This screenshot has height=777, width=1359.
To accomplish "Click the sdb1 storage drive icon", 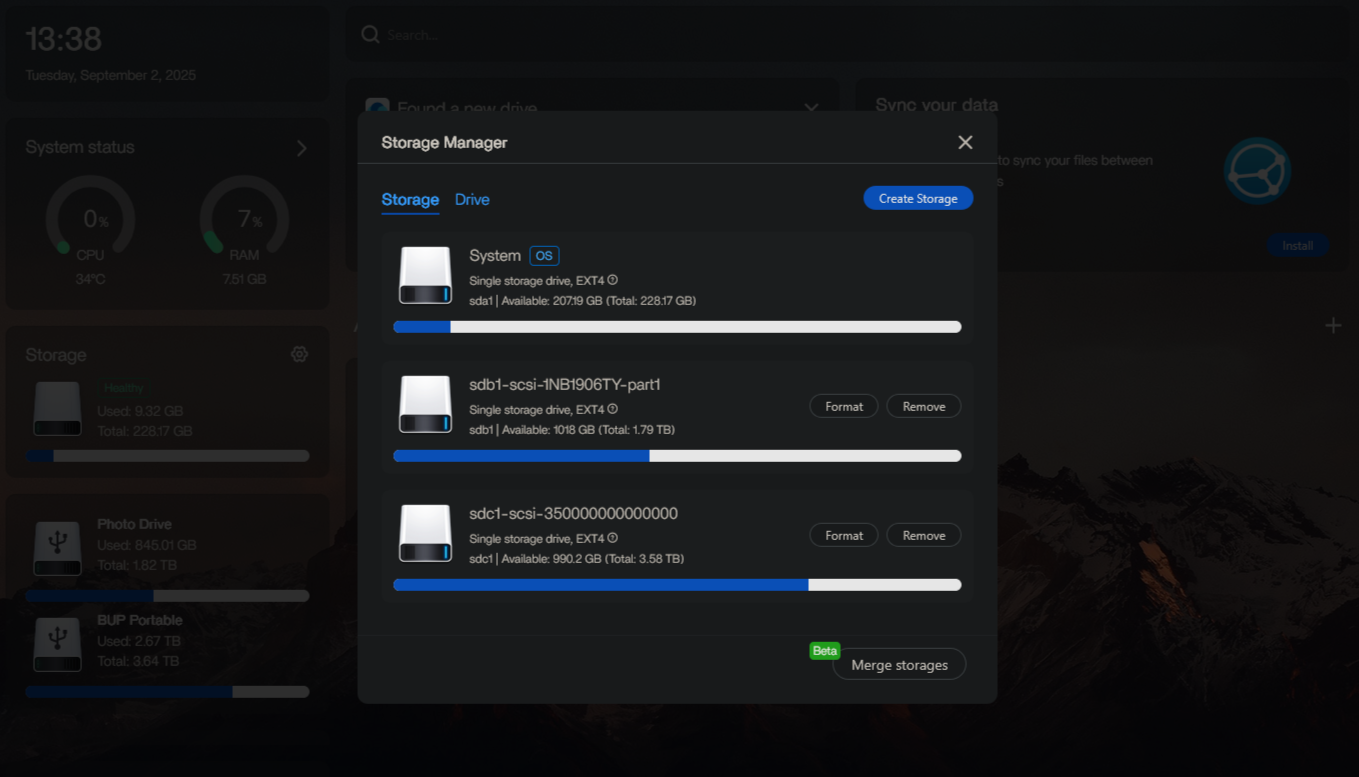I will (425, 405).
